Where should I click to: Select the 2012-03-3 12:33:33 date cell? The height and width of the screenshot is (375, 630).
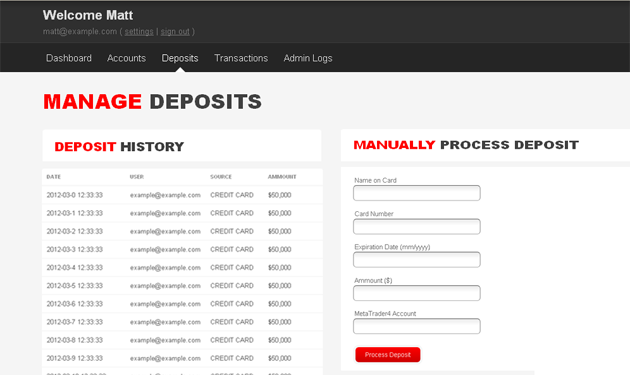click(x=75, y=249)
